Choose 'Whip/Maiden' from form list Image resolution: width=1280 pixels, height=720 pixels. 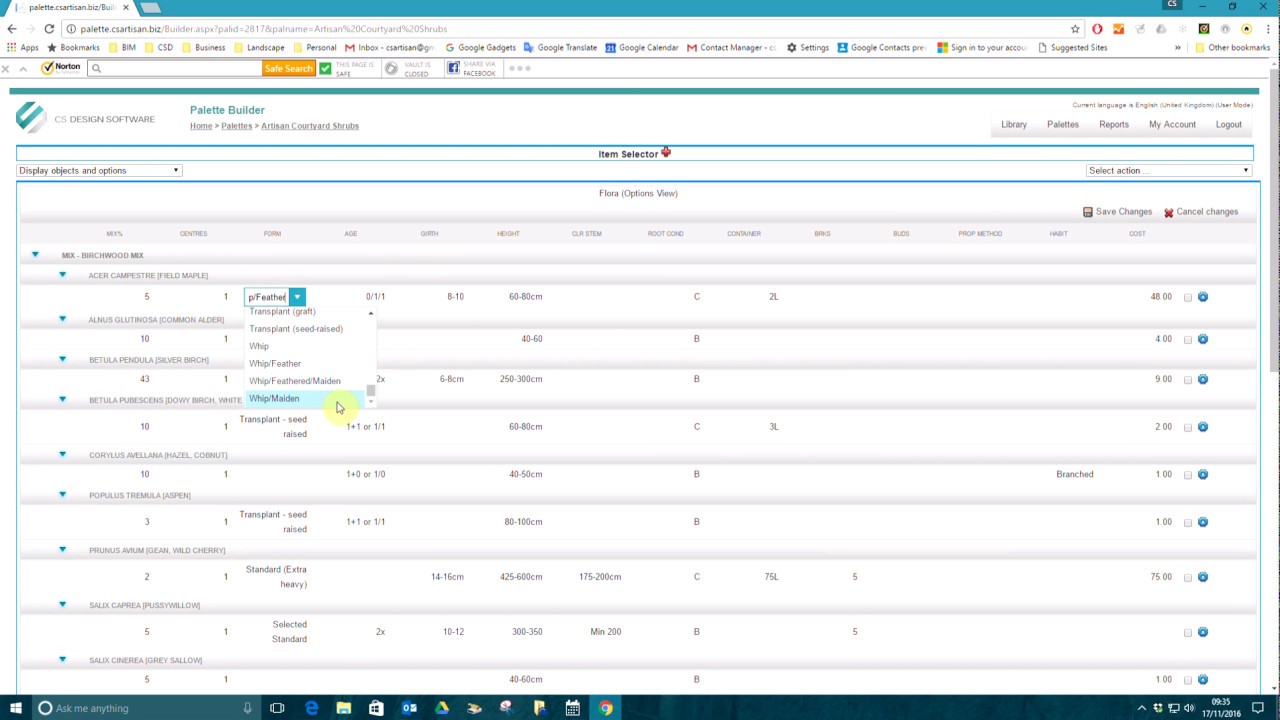click(305, 398)
